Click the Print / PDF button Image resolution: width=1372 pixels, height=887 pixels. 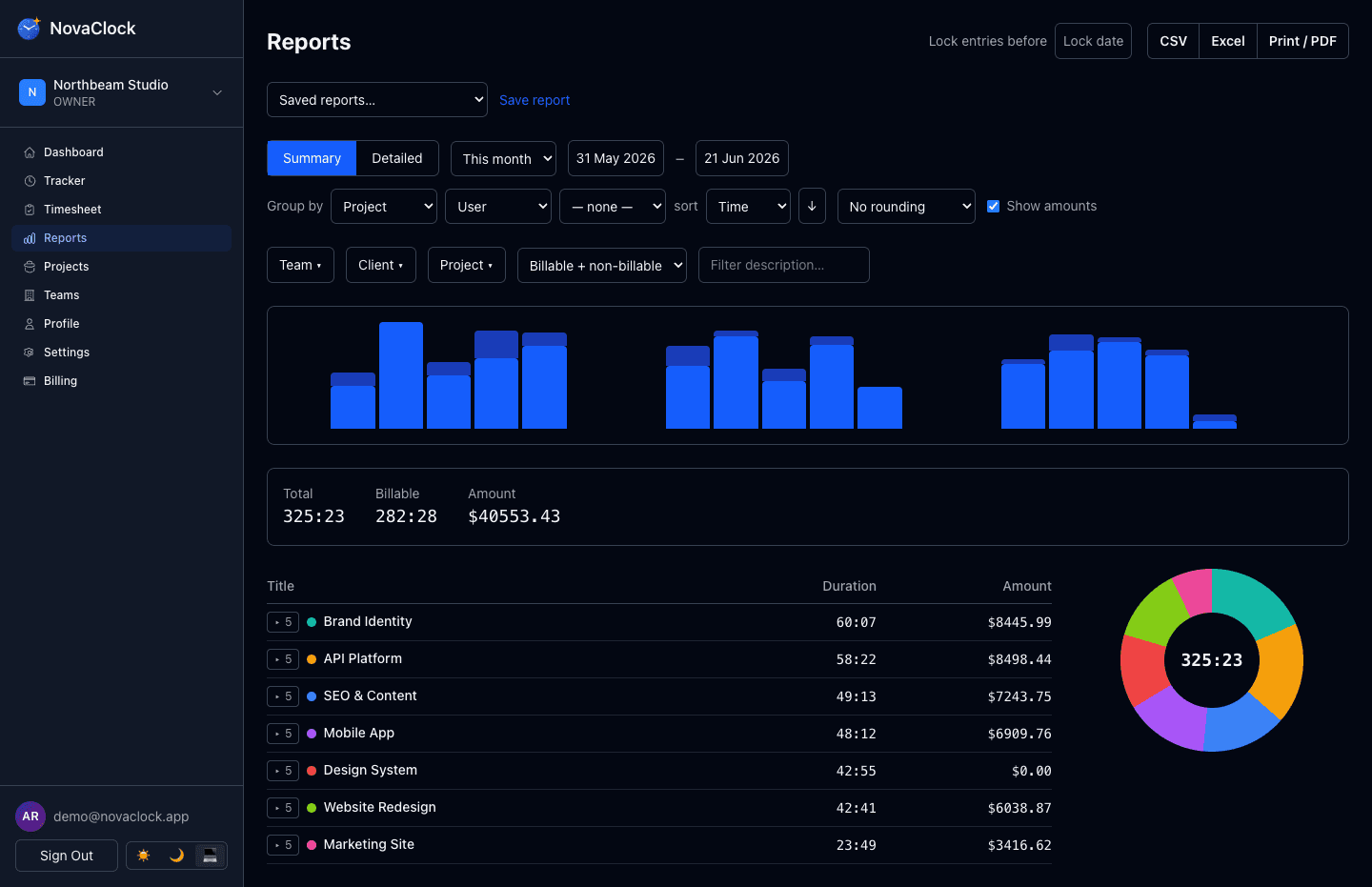(x=1302, y=41)
